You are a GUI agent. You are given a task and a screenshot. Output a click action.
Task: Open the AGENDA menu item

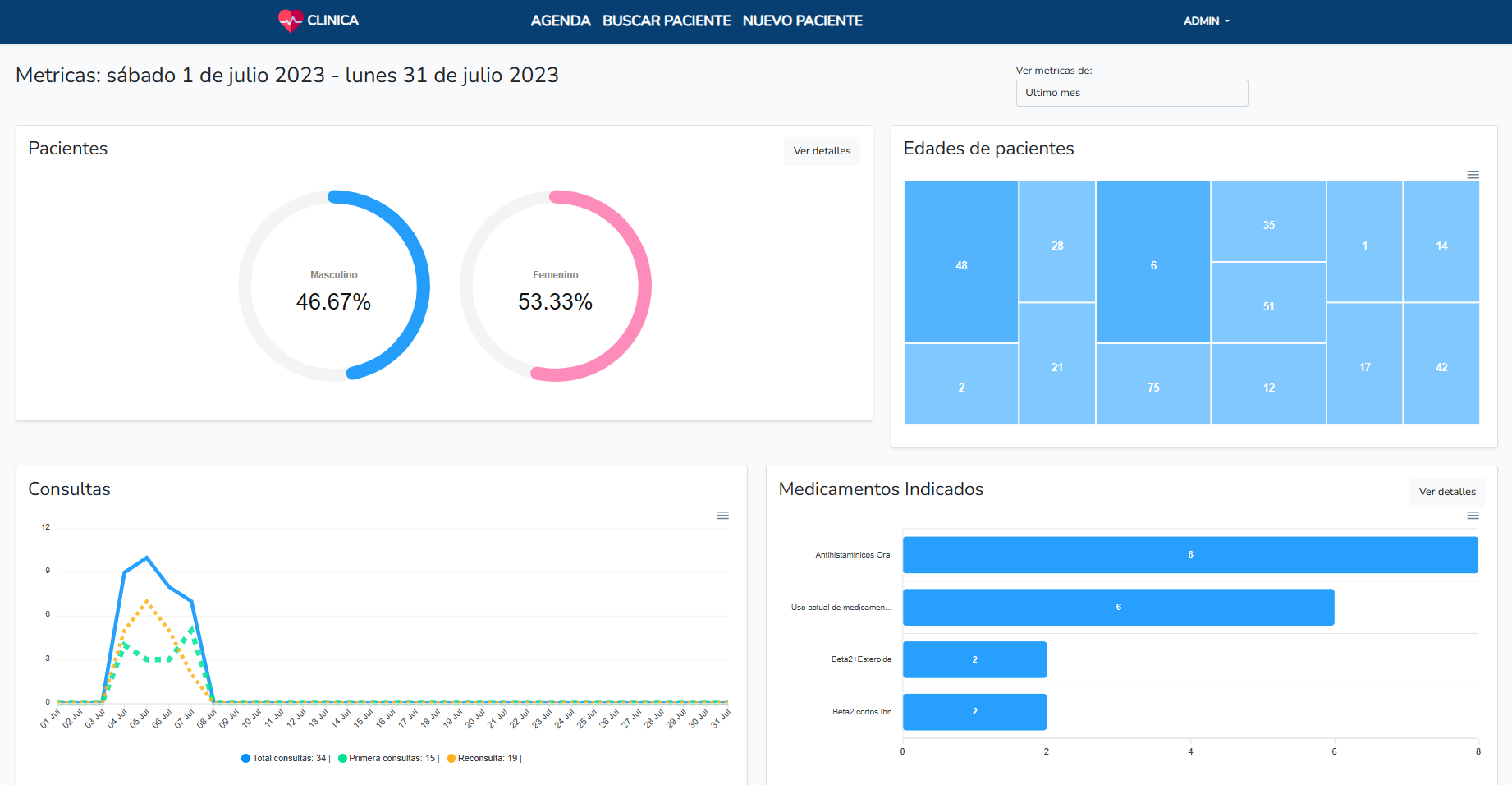tap(560, 21)
